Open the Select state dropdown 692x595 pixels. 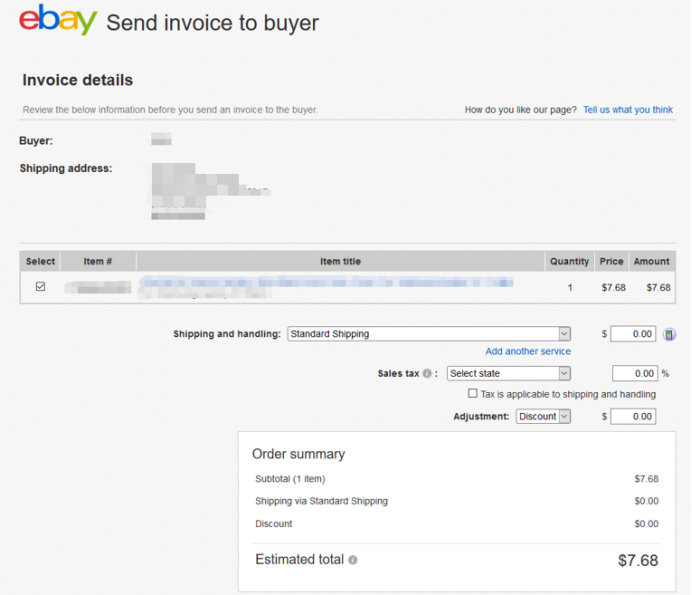pos(509,373)
